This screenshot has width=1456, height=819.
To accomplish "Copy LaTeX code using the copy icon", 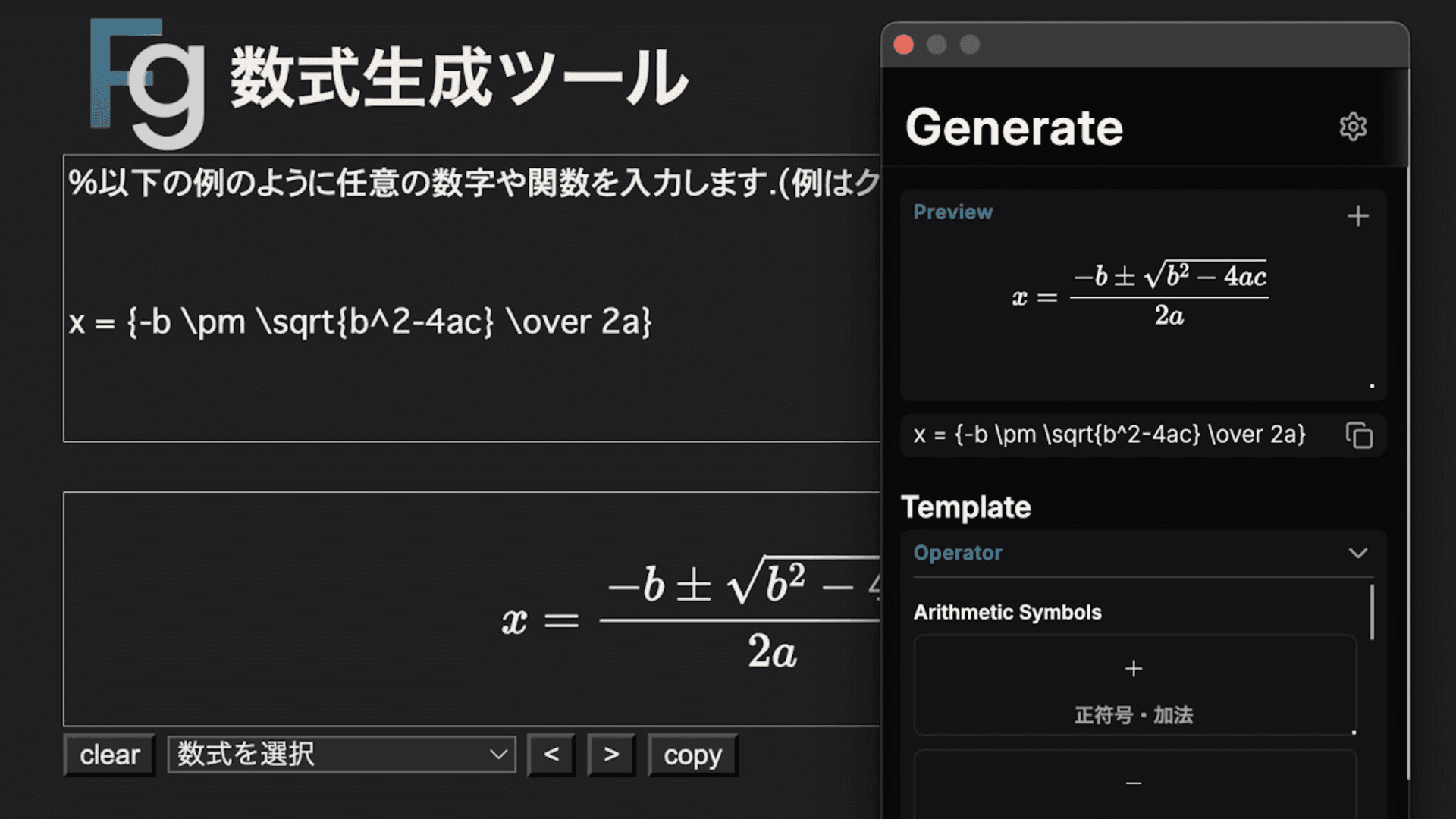I will pos(1359,435).
